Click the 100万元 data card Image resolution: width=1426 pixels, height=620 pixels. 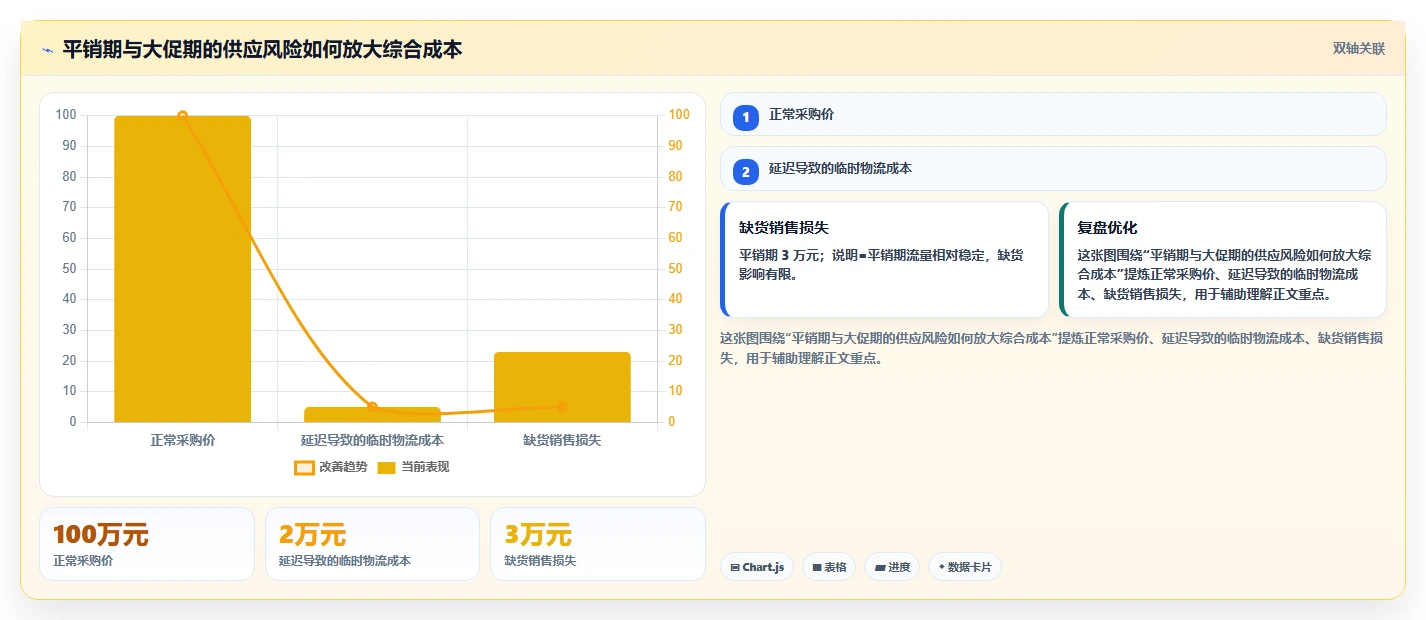pos(147,544)
